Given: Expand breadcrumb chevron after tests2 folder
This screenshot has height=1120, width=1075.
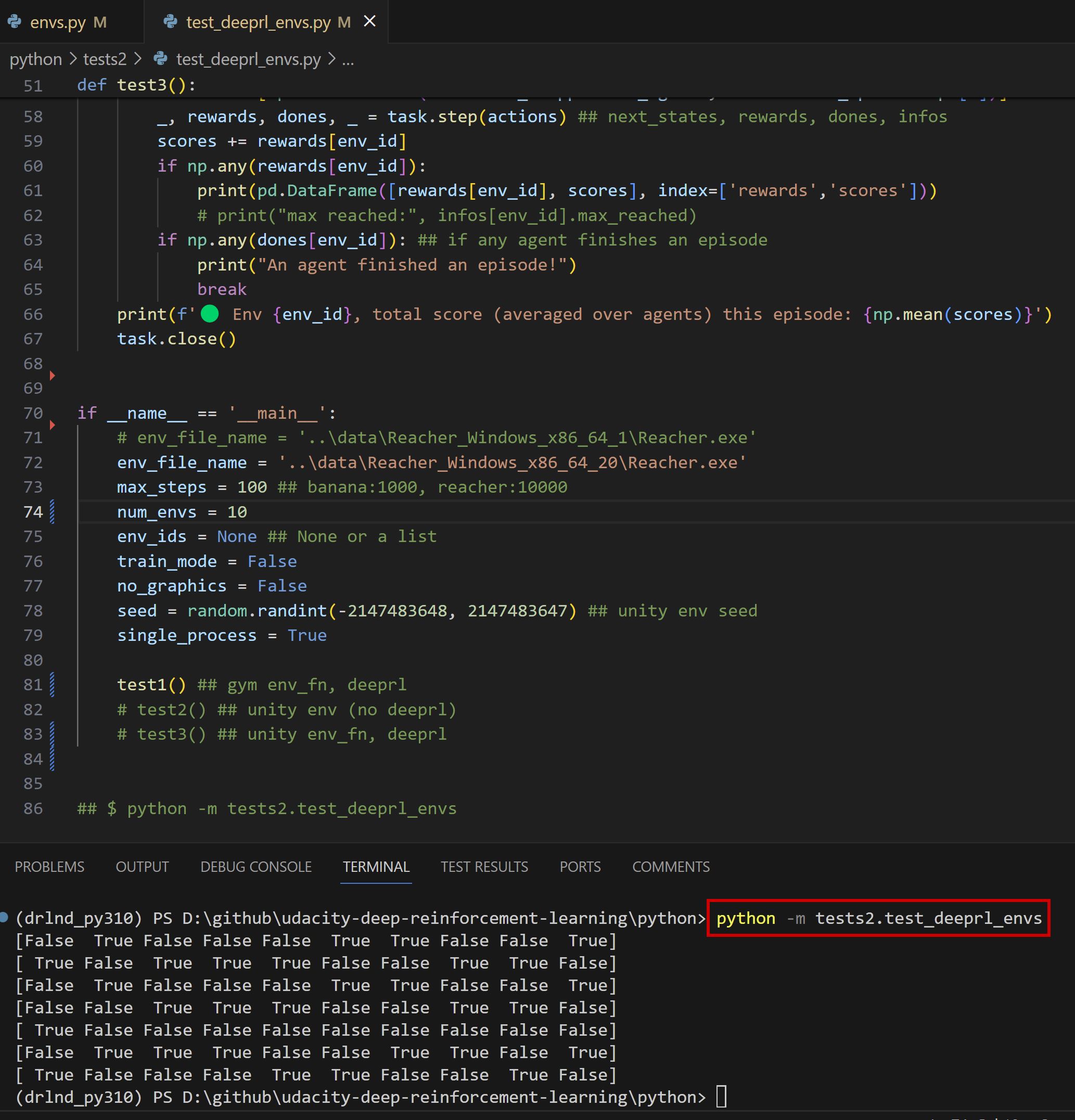Looking at the screenshot, I should (x=138, y=59).
